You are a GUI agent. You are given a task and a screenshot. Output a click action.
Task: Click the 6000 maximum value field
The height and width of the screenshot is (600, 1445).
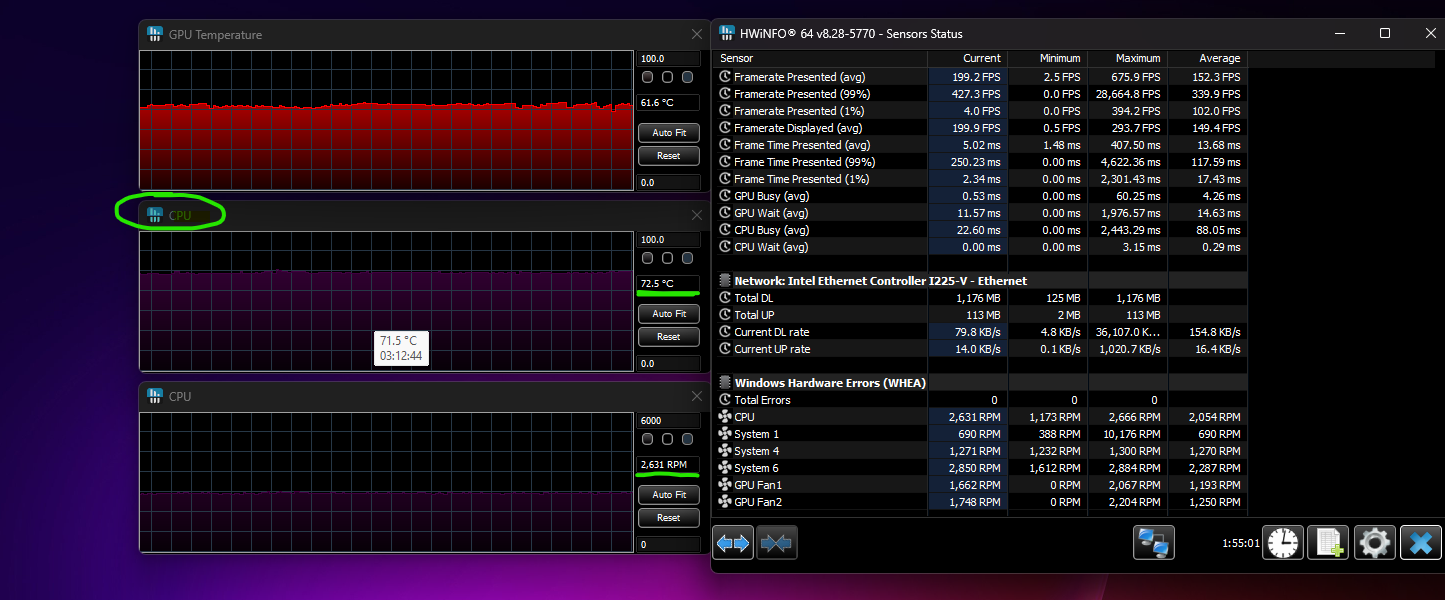[668, 421]
